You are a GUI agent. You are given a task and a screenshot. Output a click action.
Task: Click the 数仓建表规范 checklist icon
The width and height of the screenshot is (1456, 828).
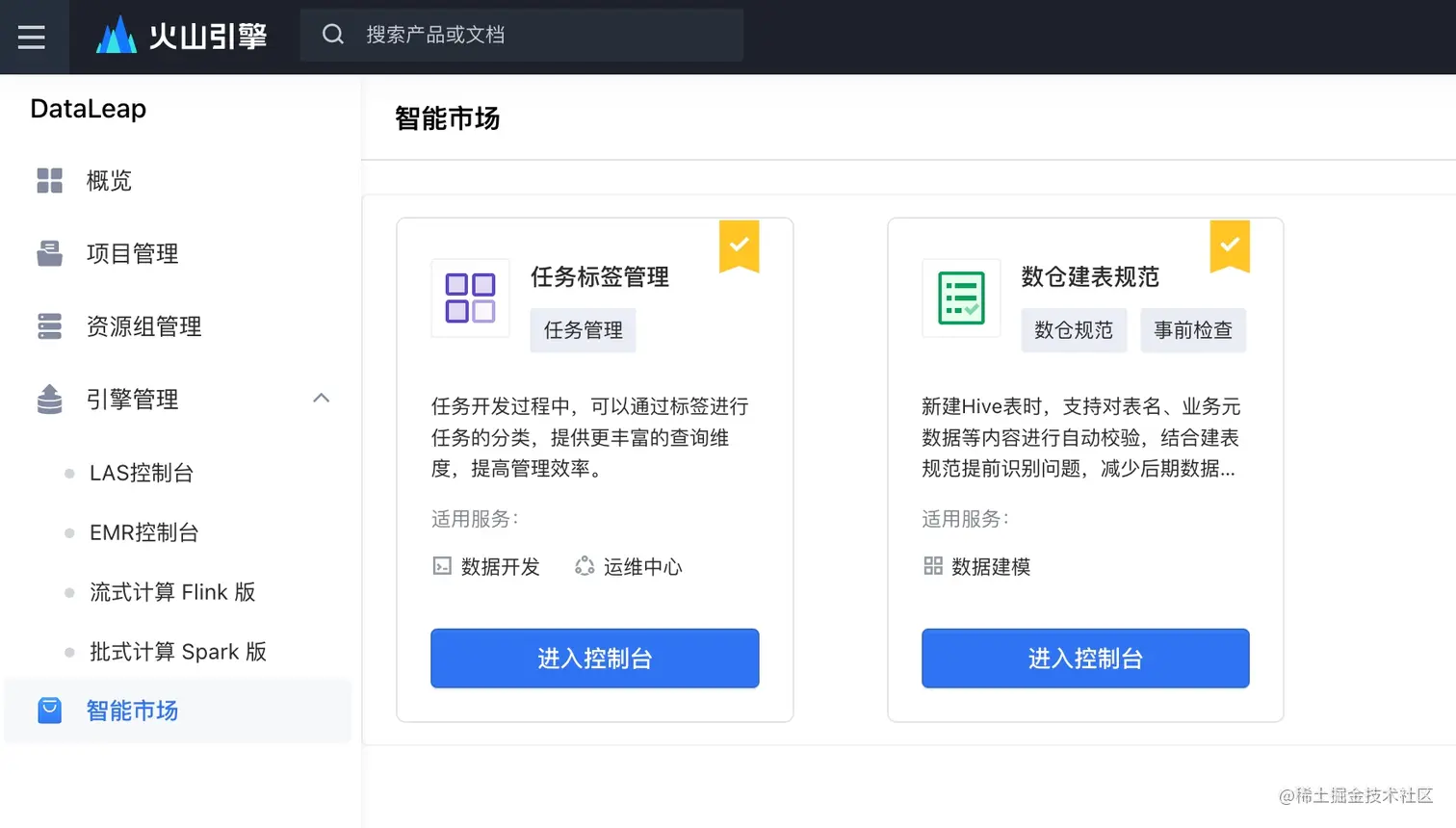pos(961,298)
